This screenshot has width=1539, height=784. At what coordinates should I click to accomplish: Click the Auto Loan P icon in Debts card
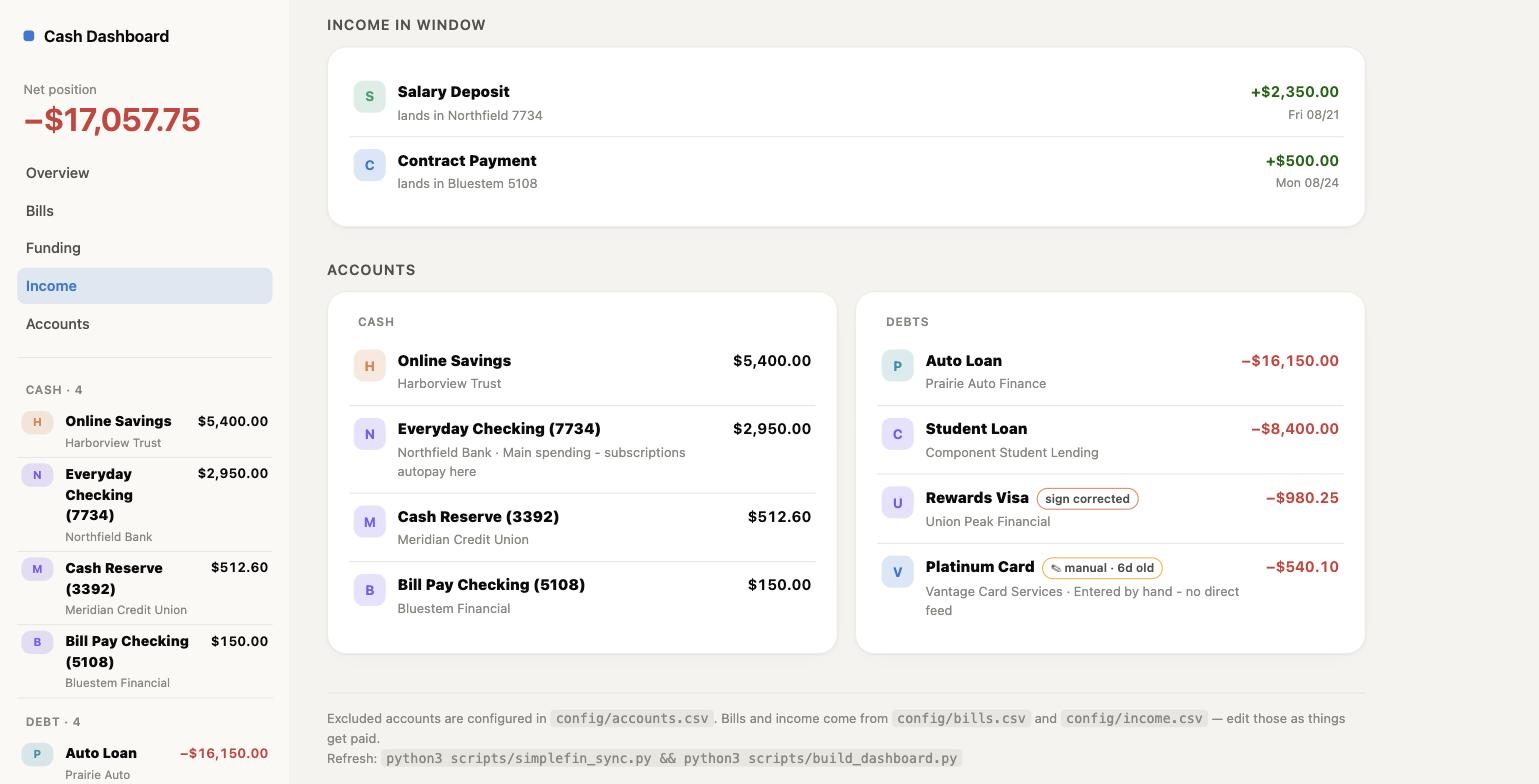(x=897, y=366)
